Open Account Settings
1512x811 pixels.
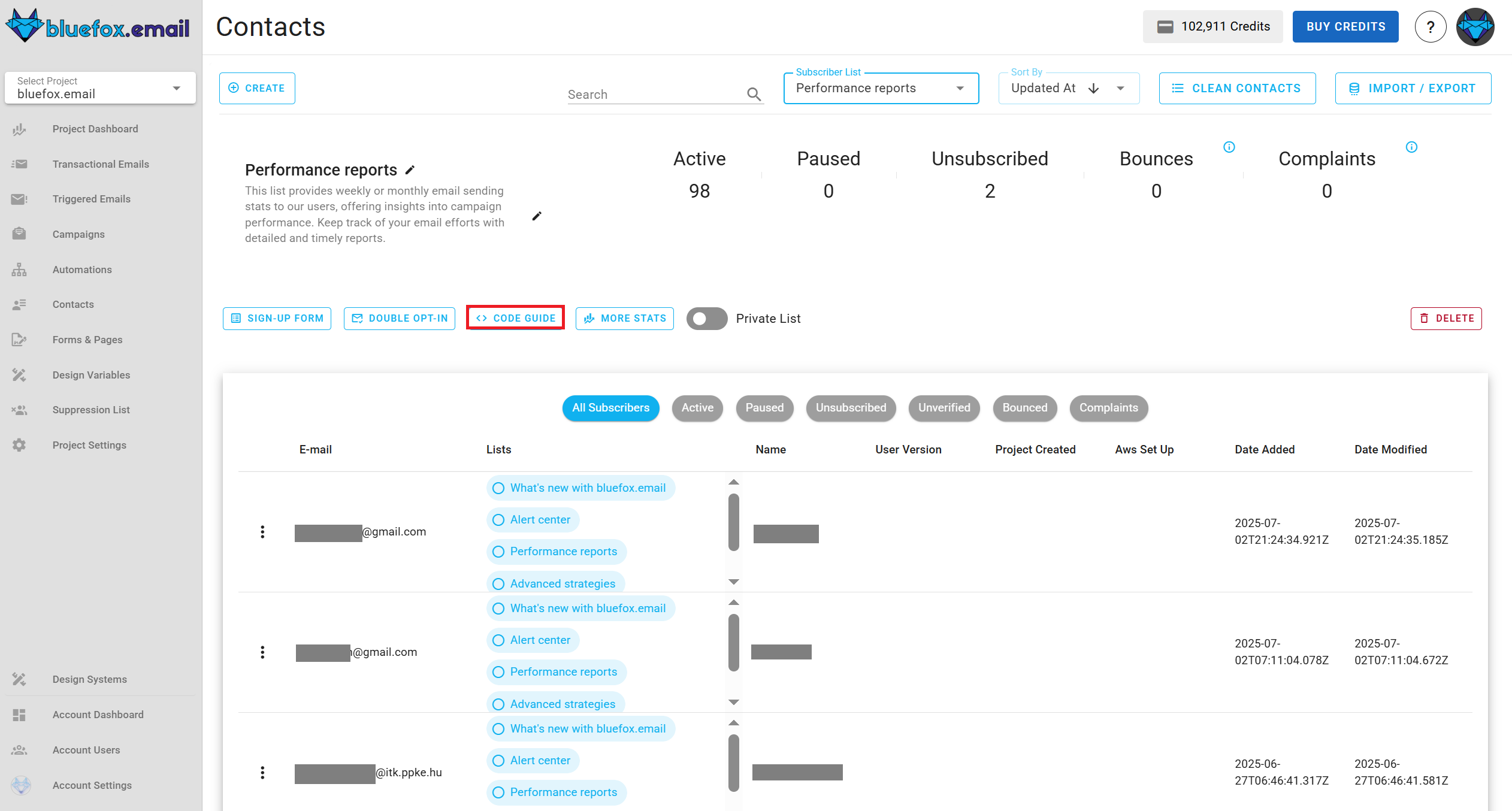92,785
